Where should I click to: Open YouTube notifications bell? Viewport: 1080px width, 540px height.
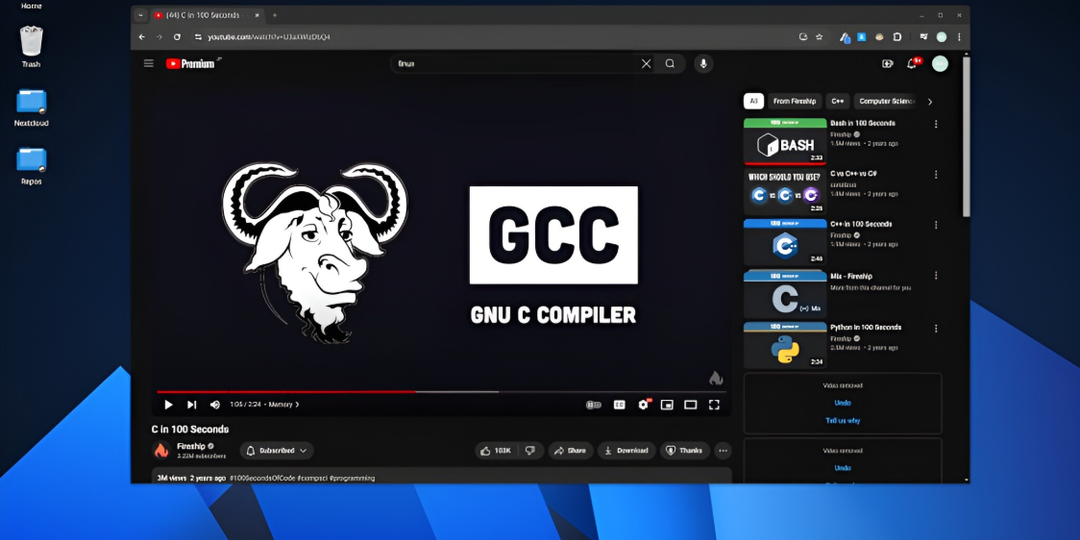912,63
